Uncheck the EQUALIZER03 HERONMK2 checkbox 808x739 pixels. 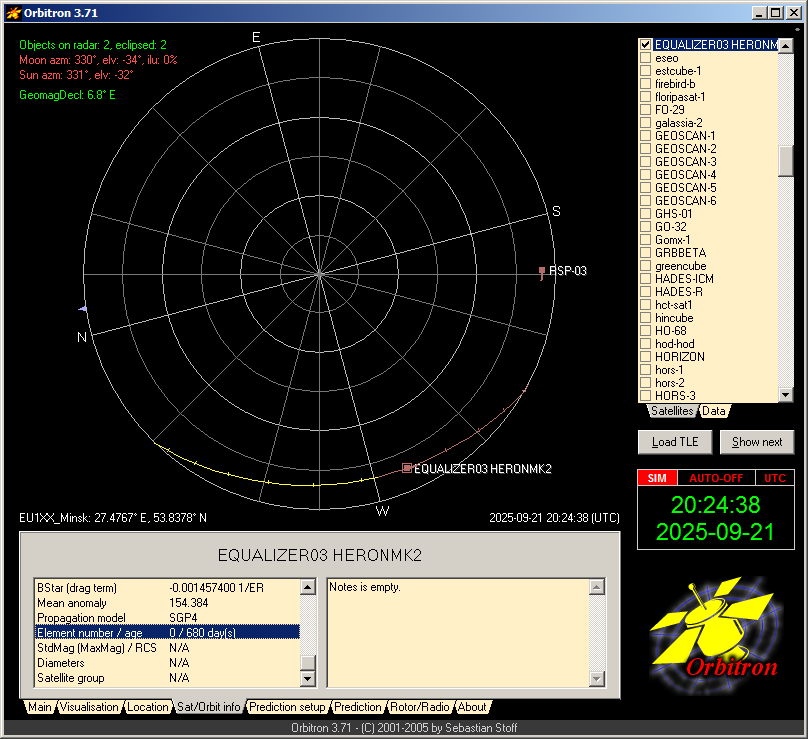(x=646, y=45)
